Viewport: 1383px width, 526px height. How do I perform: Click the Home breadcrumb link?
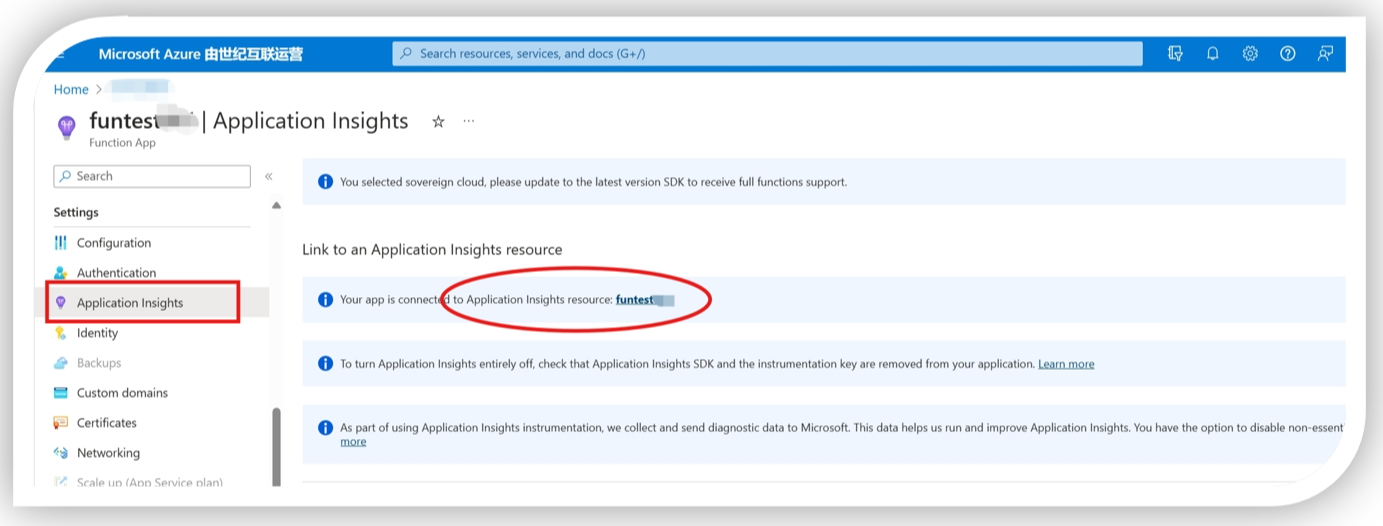tap(71, 90)
